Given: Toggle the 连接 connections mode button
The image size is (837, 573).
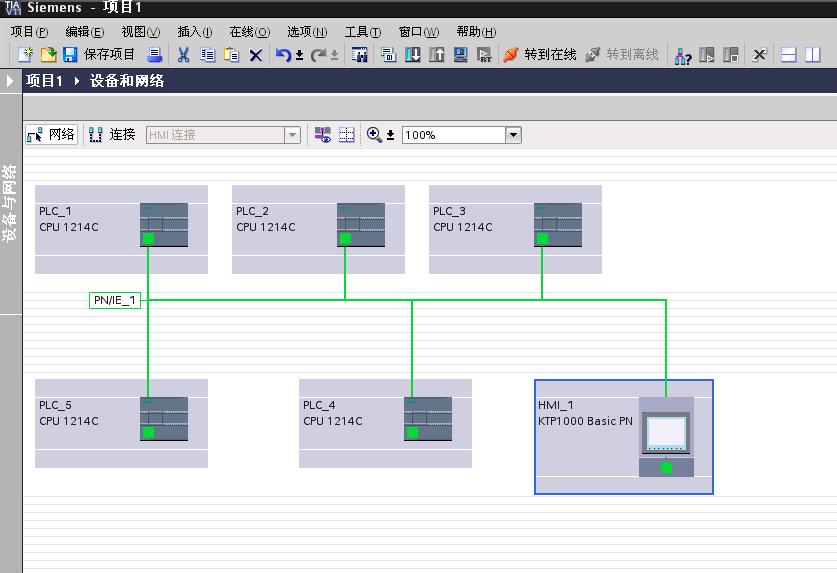Looking at the screenshot, I should tap(112, 135).
